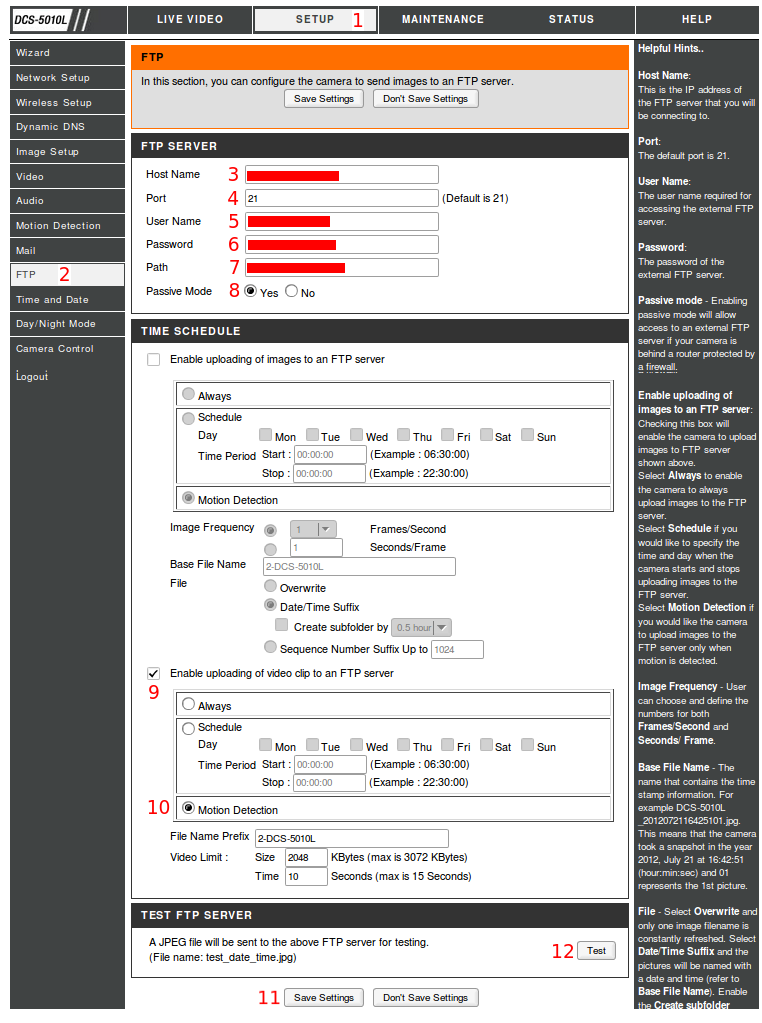
Task: Select Video in sidebar
Action: tap(67, 176)
